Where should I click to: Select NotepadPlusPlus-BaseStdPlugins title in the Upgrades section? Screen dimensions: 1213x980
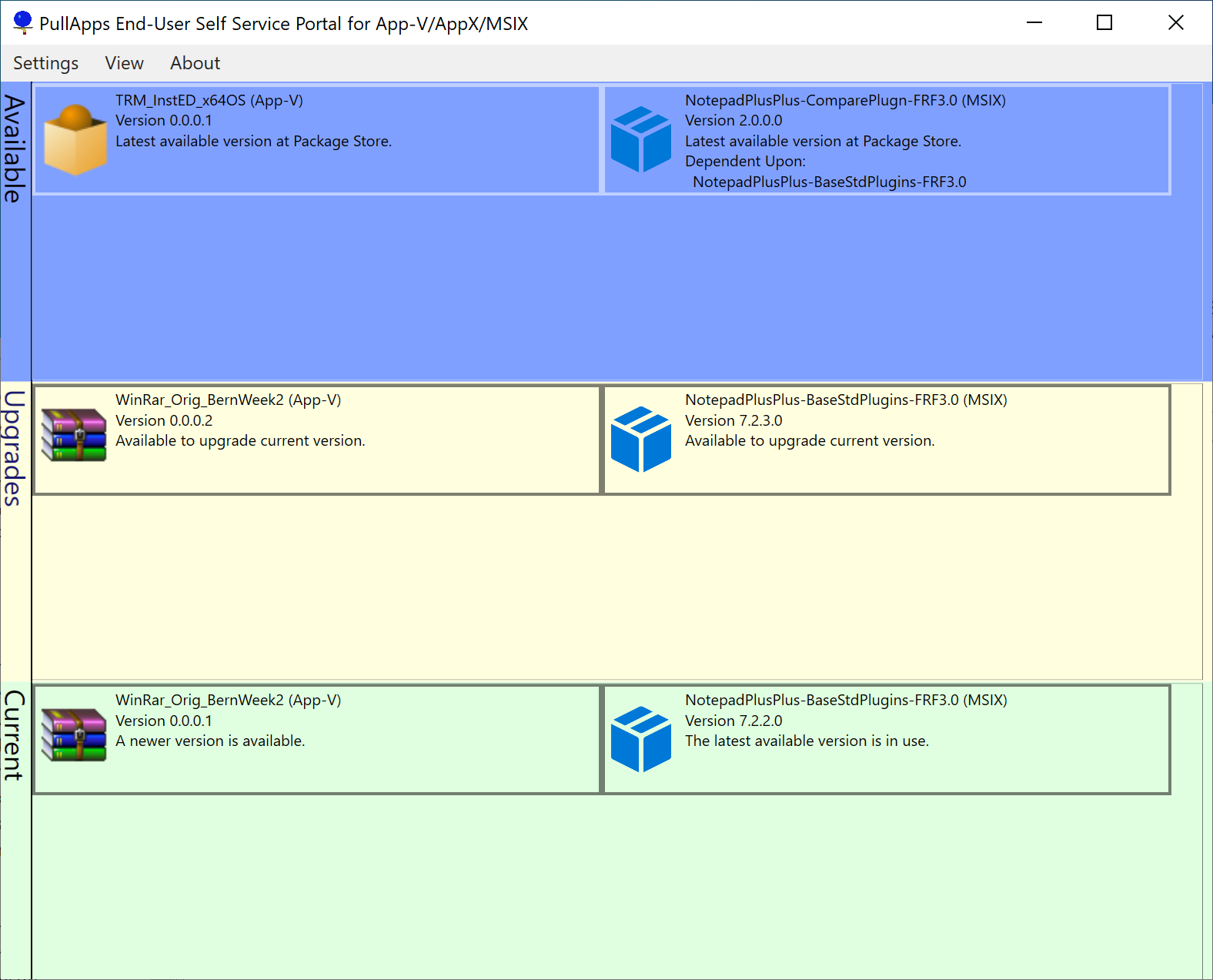pyautogui.click(x=846, y=400)
